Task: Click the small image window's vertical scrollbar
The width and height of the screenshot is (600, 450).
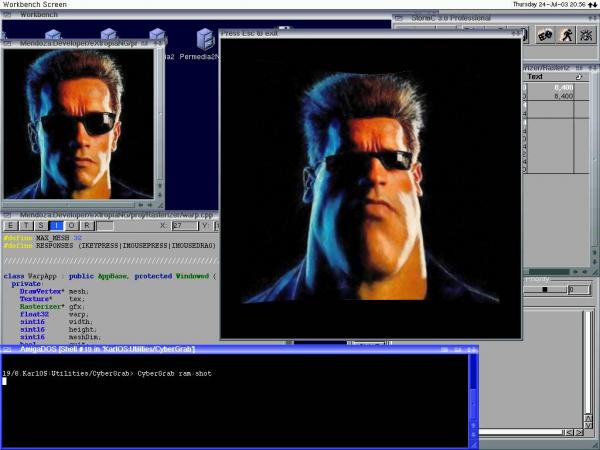Action: pos(160,114)
